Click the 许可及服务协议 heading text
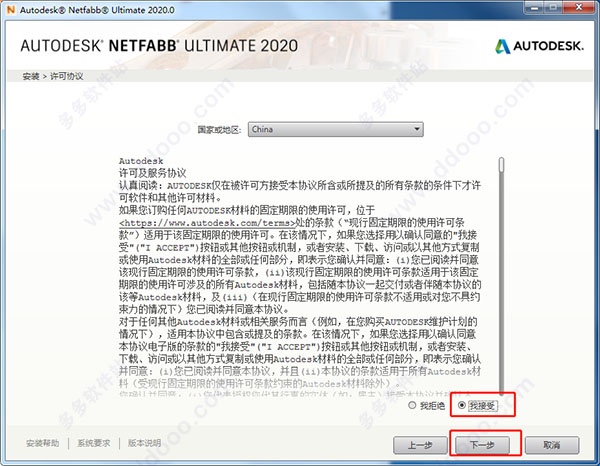The height and width of the screenshot is (466, 600). point(152,173)
